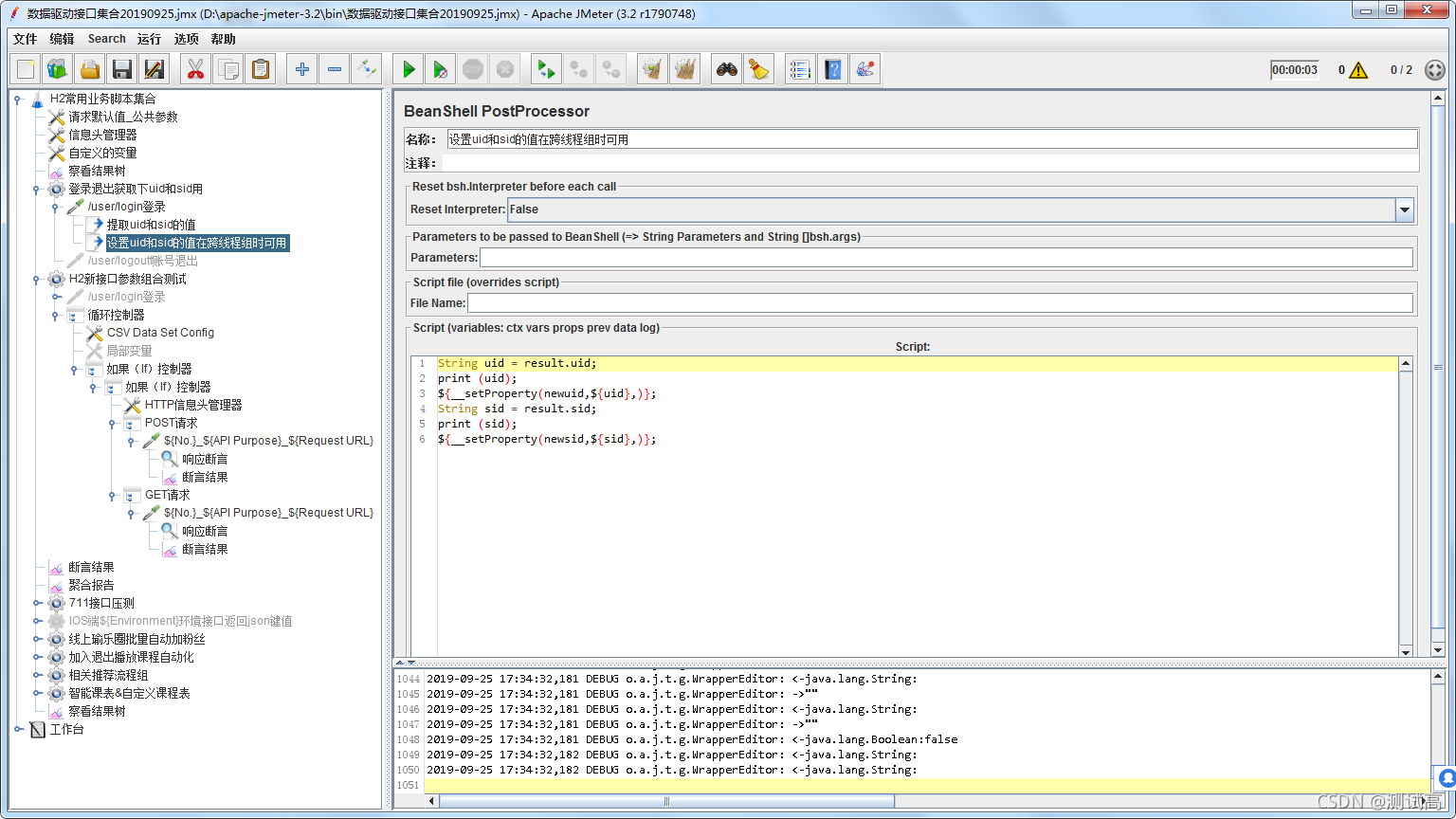Open the 编辑 menu
Viewport: 1456px width, 819px height.
coord(62,39)
